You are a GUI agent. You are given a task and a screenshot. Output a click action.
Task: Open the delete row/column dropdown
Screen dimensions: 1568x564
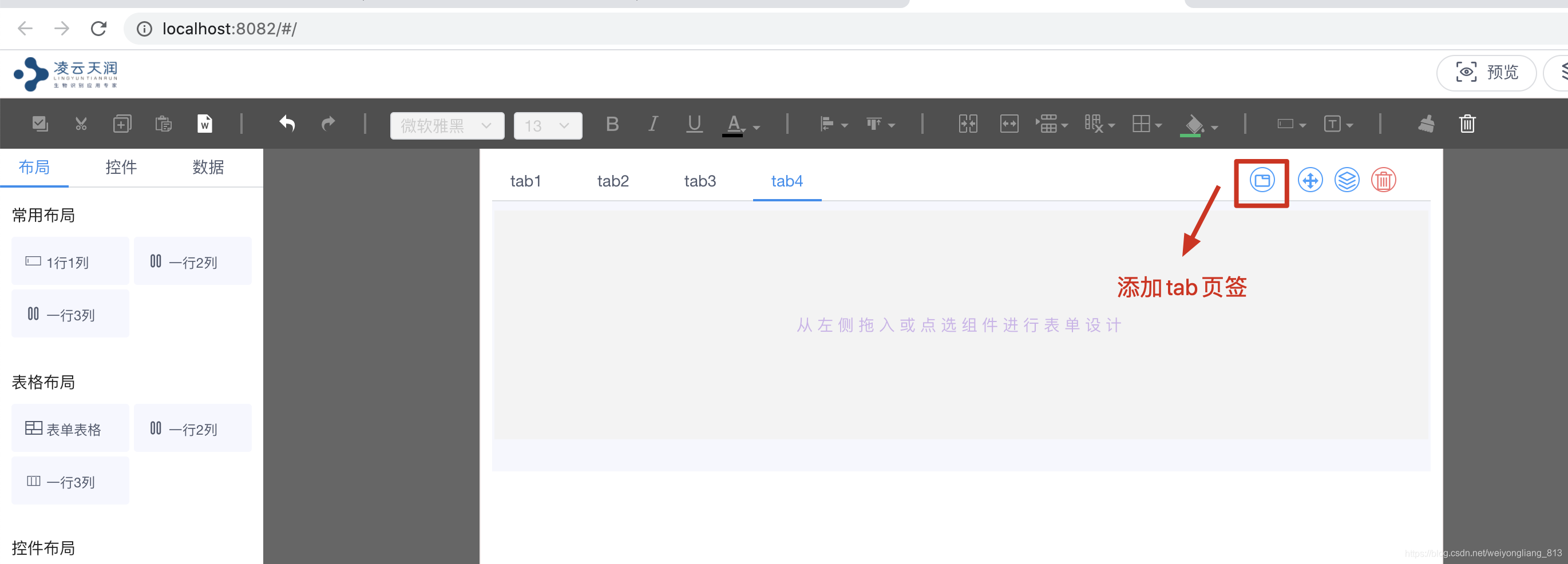click(1099, 124)
